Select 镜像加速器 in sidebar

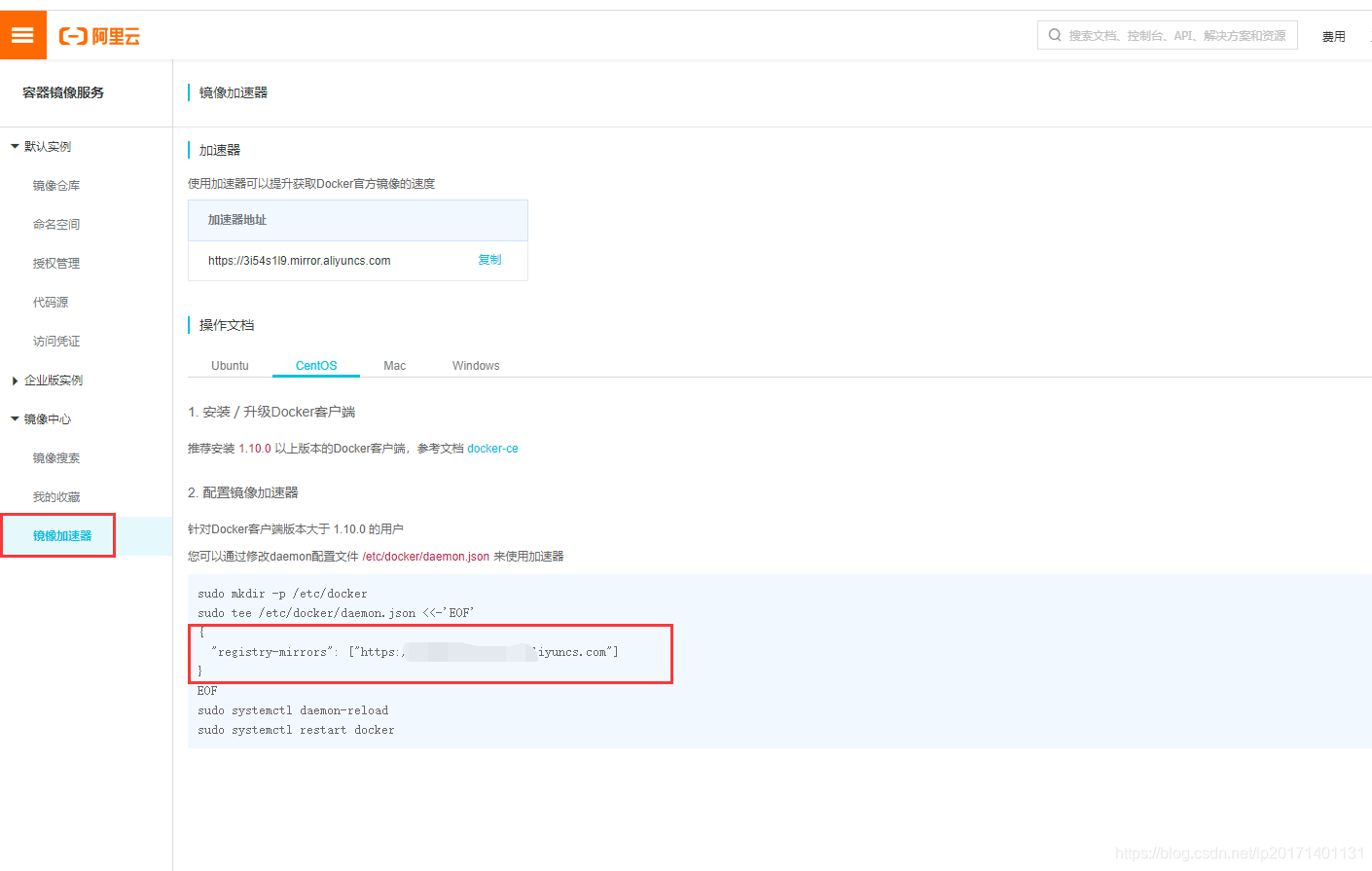[x=62, y=536]
